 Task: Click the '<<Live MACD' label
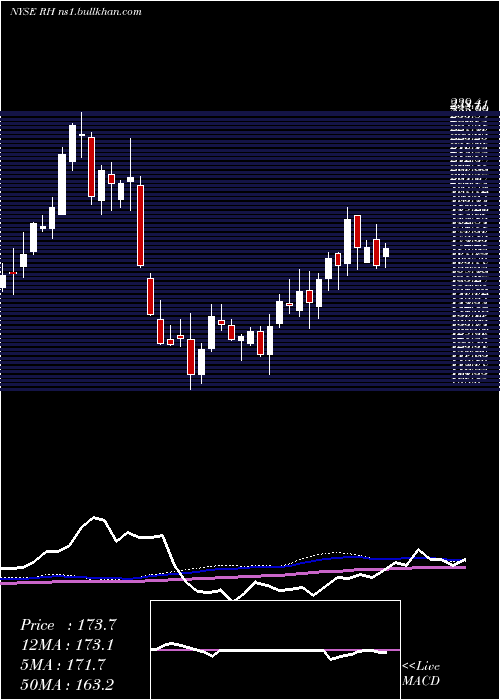coord(421,673)
